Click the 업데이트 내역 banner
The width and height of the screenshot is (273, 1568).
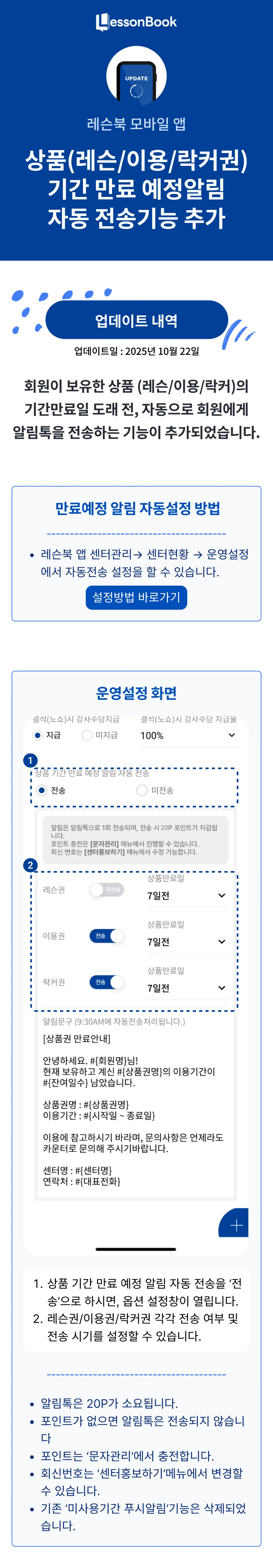click(136, 320)
